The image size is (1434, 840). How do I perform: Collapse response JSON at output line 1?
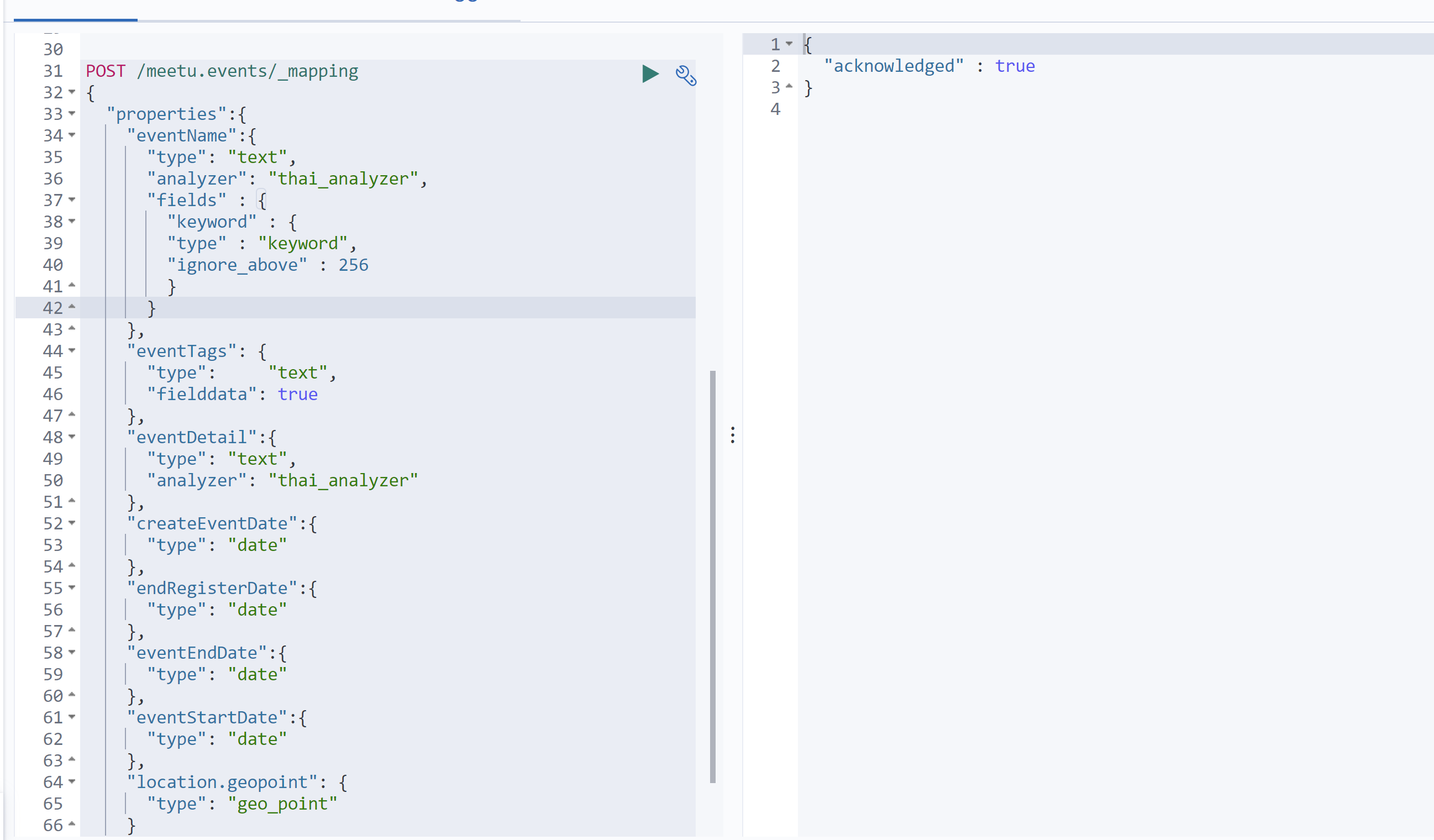tap(789, 44)
